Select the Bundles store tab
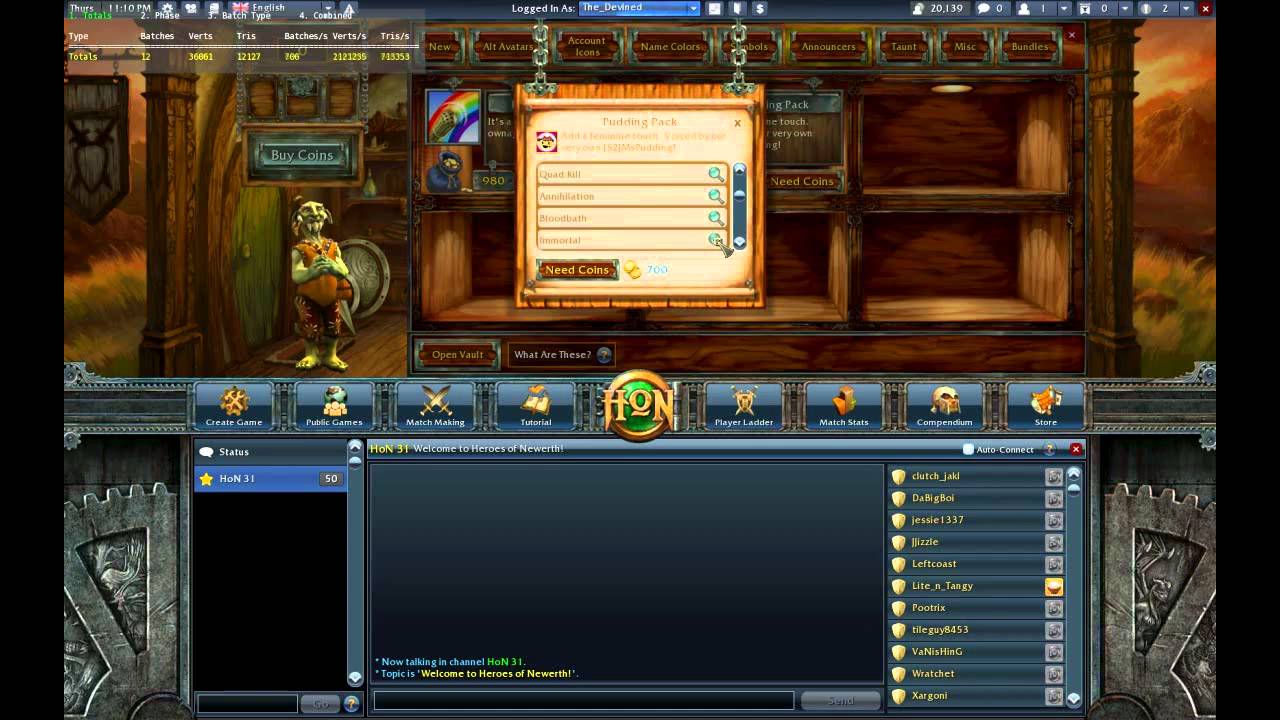Screen dimensions: 1280x720 1030,46
